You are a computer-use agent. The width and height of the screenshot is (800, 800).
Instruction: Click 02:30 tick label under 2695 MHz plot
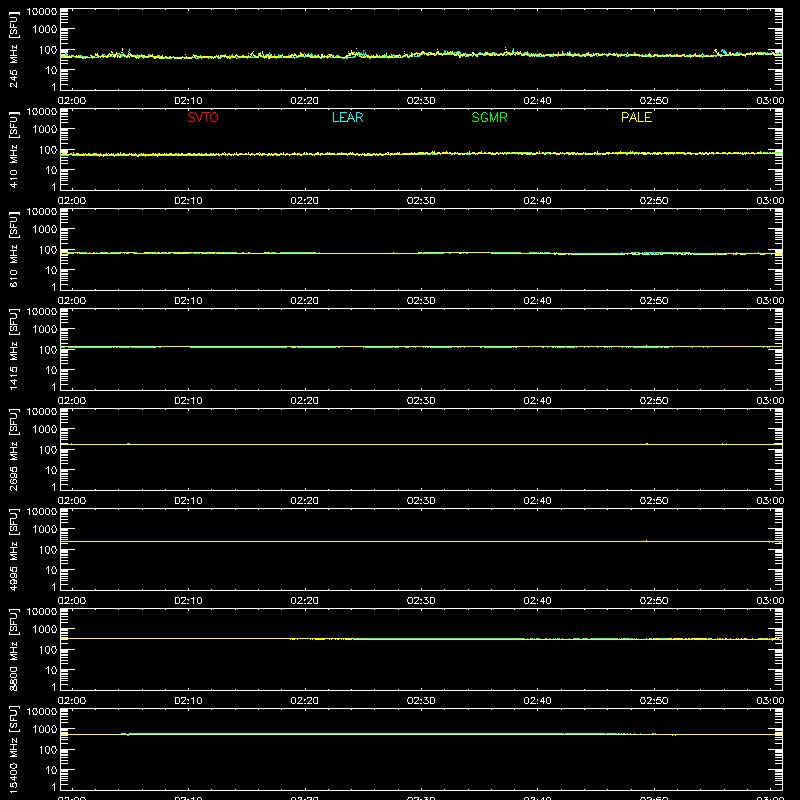coord(421,501)
